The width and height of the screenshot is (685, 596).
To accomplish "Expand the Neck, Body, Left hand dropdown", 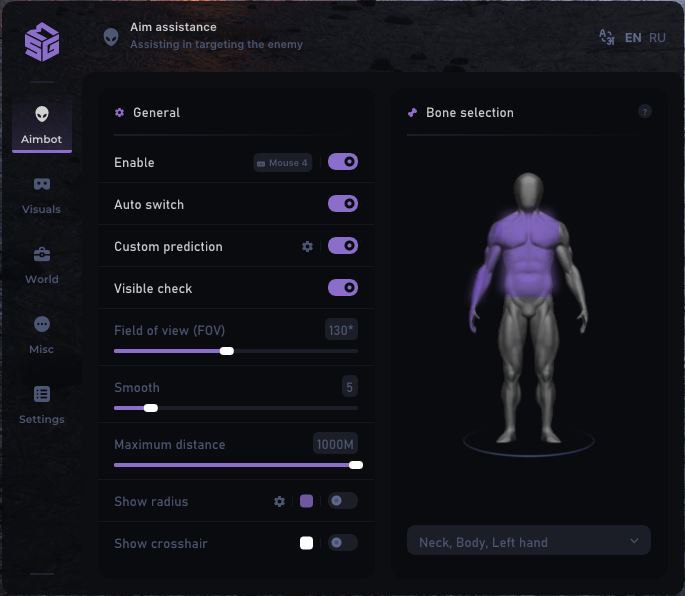I will tap(528, 542).
